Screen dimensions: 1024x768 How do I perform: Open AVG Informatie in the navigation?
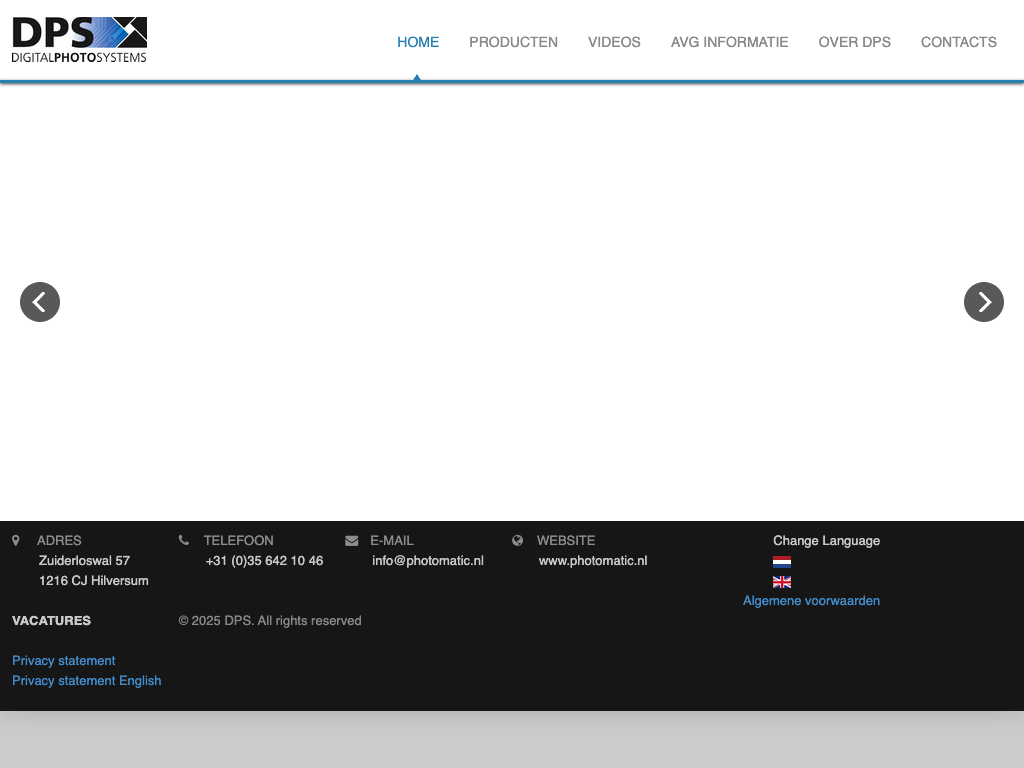pyautogui.click(x=729, y=42)
